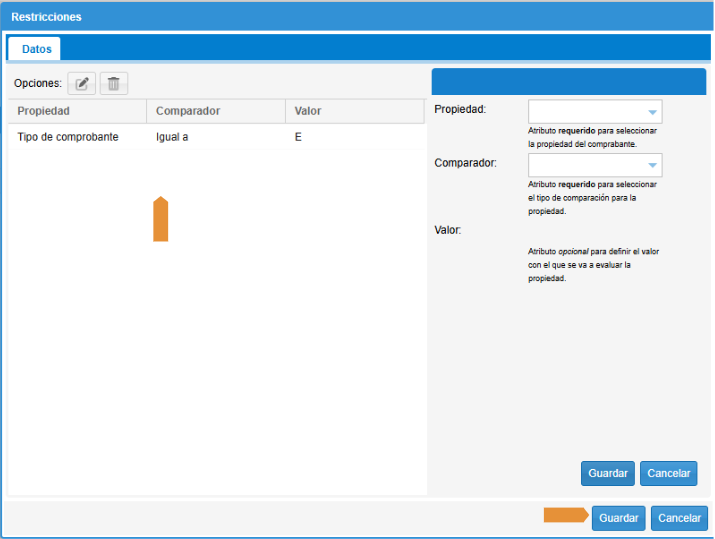Expand the Comparador dropdown arrow
Screen dimensions: 715x539
652,165
